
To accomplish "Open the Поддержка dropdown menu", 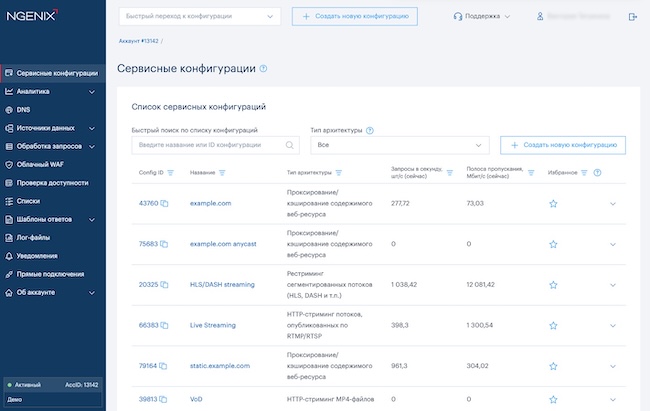I will click(x=482, y=17).
